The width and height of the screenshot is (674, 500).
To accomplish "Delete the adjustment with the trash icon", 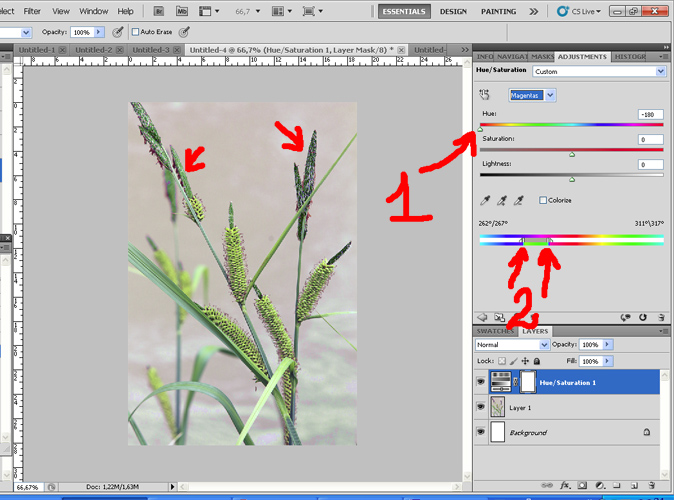I will [x=659, y=317].
